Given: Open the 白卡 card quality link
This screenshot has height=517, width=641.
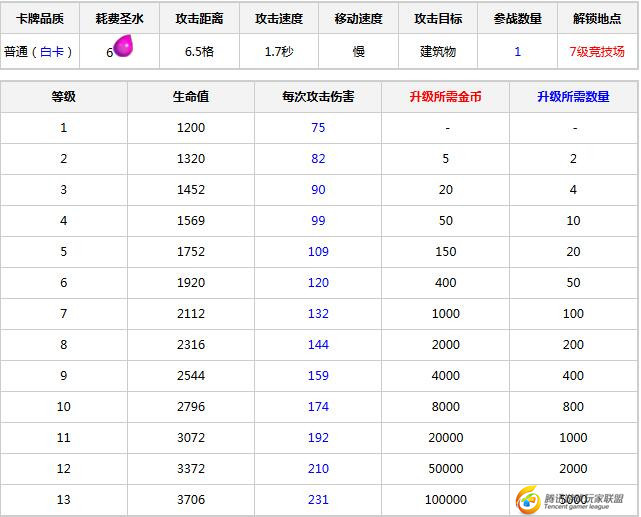Looking at the screenshot, I should click(55, 52).
